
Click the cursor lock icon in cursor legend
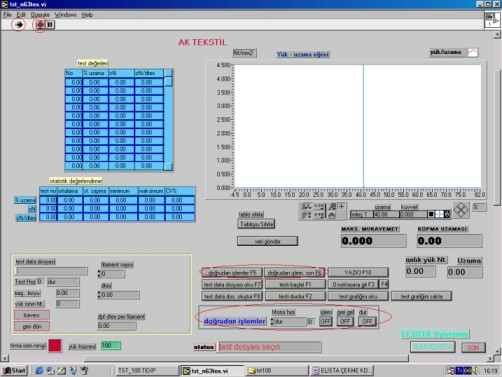coord(447,214)
